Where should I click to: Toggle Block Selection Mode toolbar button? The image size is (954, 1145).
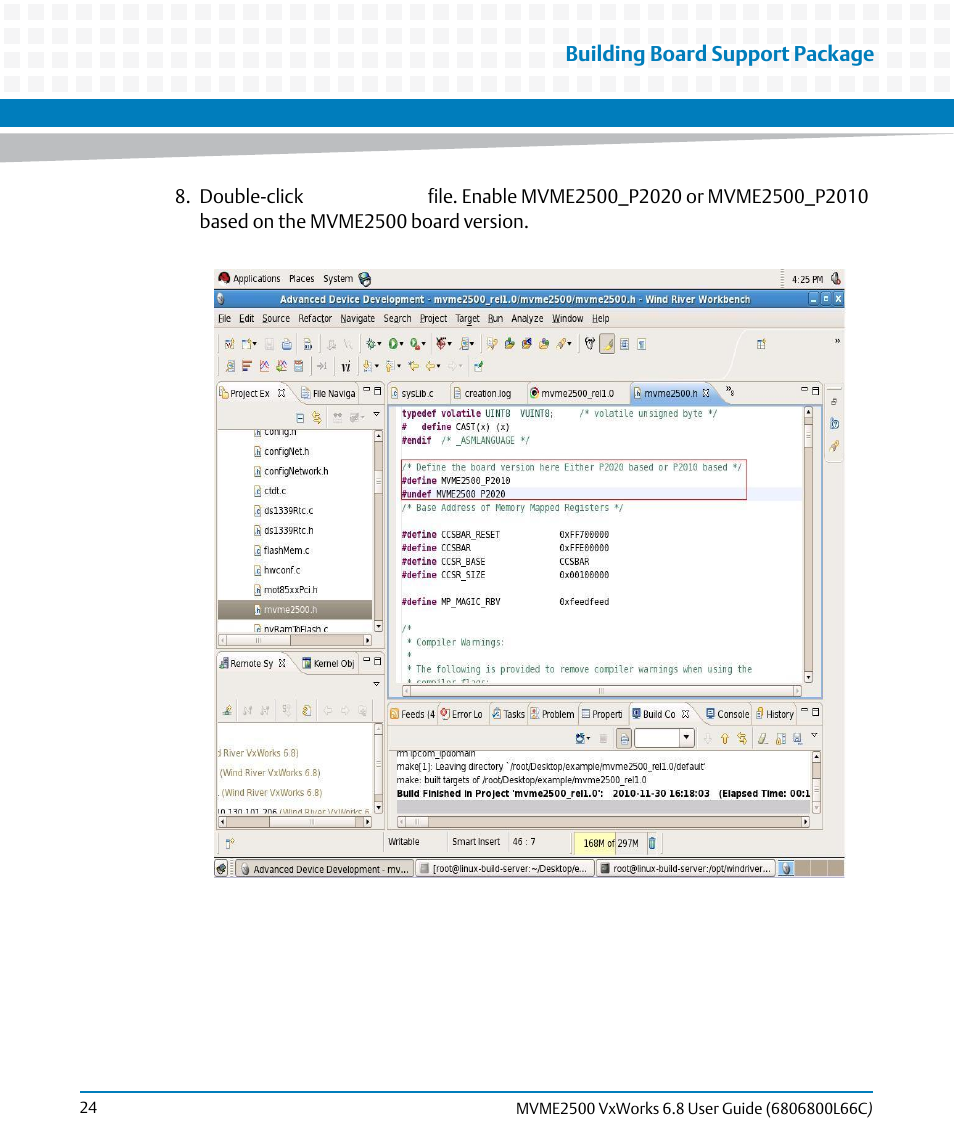pos(625,344)
